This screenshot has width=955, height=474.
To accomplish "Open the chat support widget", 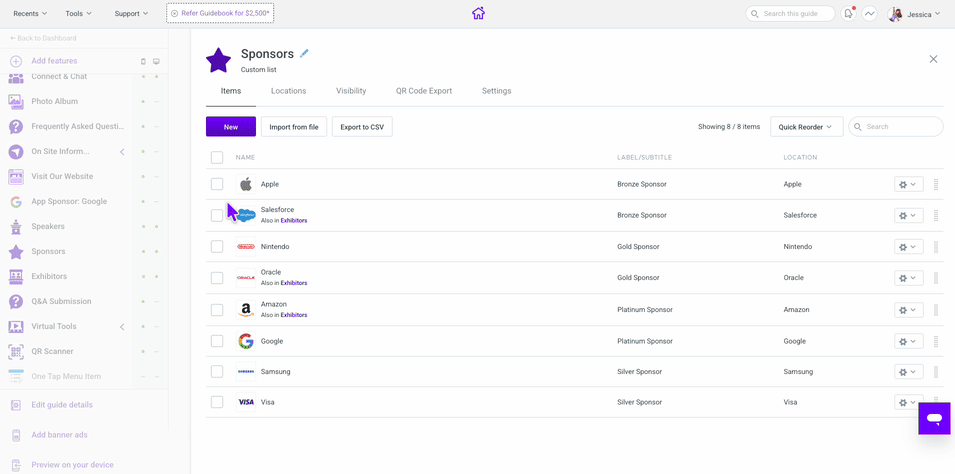I will [x=934, y=419].
